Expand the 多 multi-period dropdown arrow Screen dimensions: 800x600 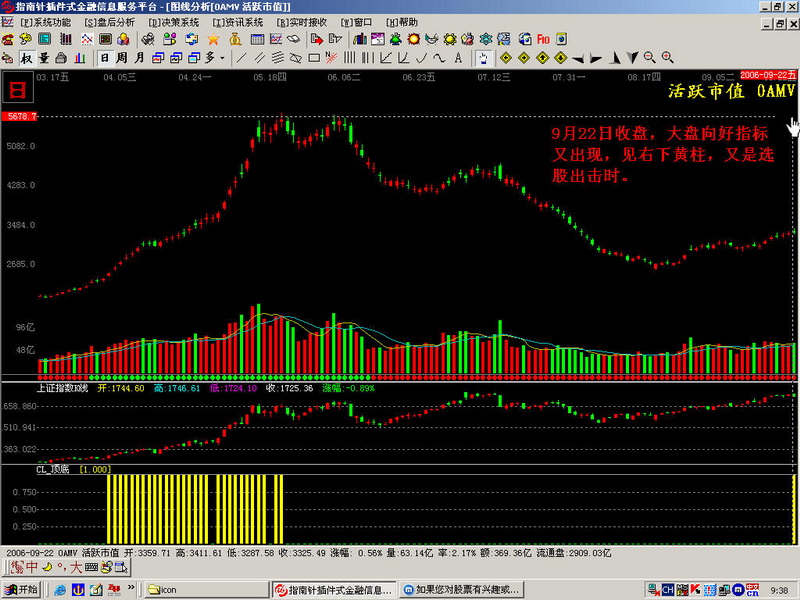point(222,58)
